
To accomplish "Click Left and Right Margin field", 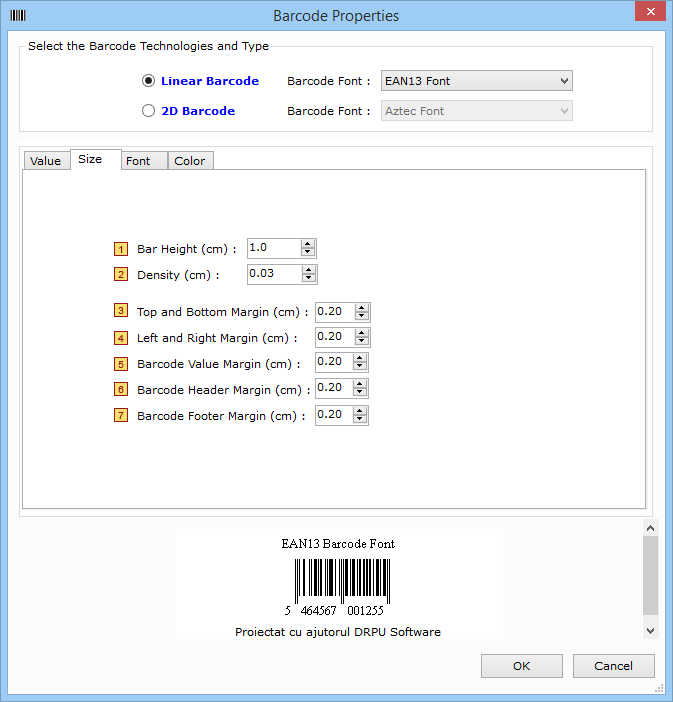I will click(335, 337).
